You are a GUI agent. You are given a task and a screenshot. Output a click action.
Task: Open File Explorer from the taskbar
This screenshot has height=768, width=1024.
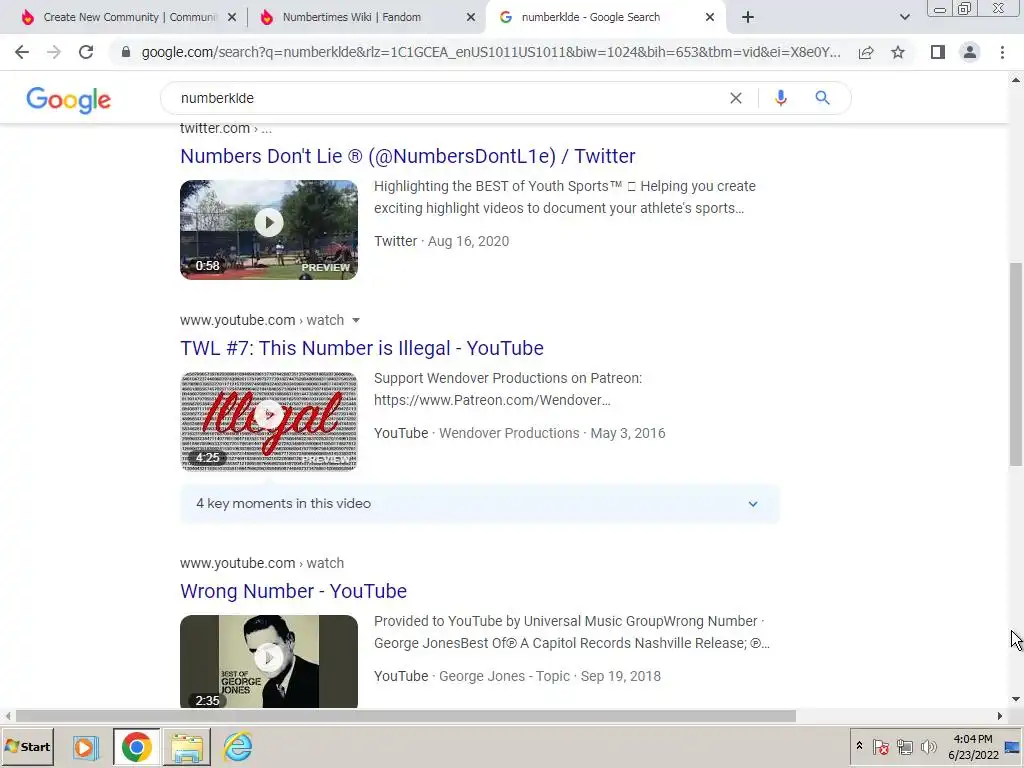click(x=187, y=747)
